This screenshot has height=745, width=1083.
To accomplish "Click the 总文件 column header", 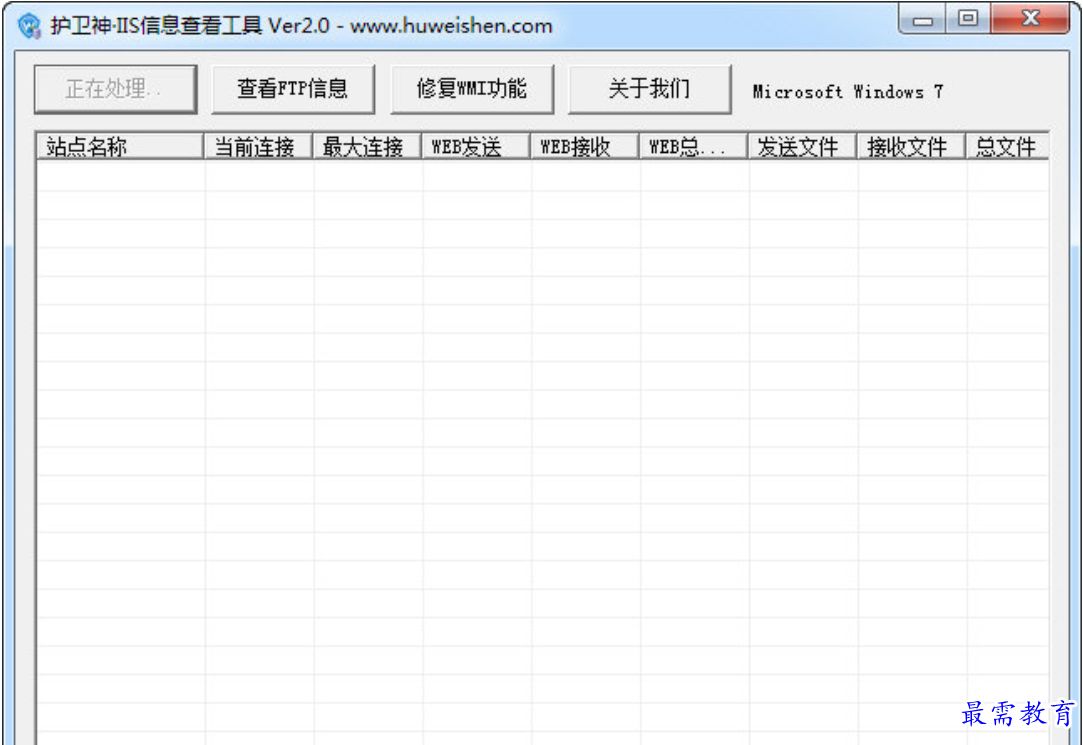I will click(x=1005, y=145).
